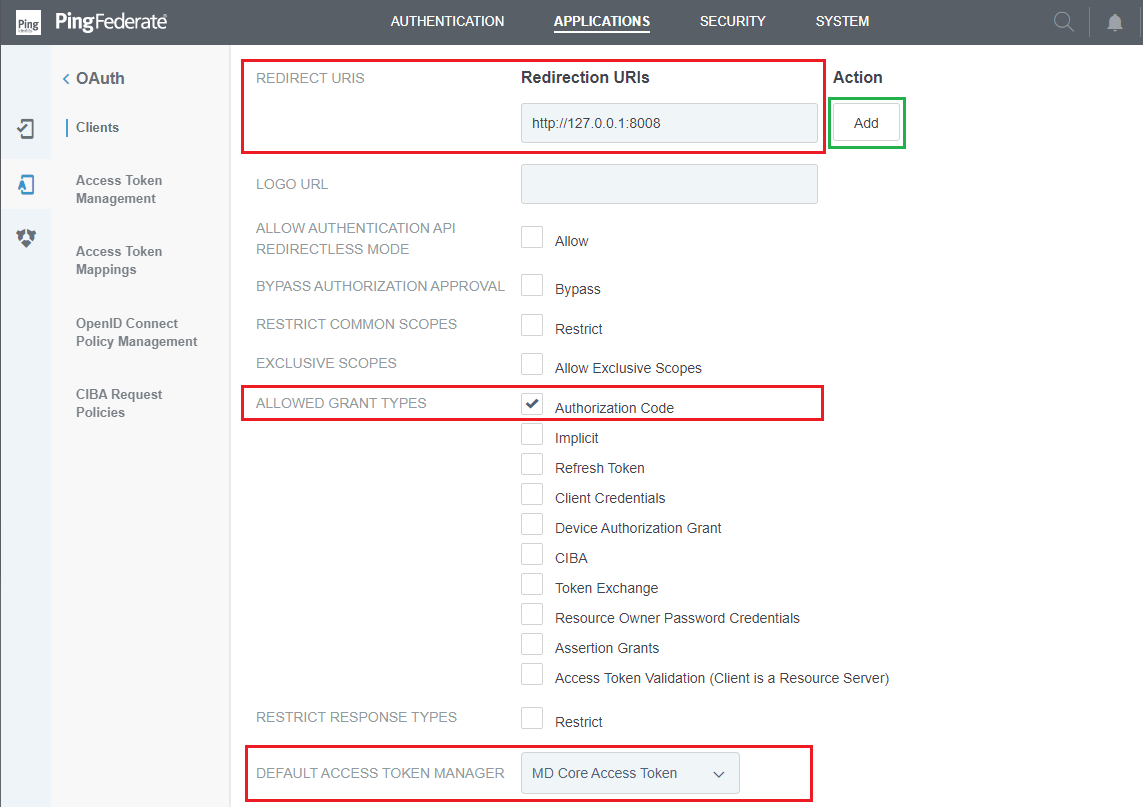Image resolution: width=1143 pixels, height=807 pixels.
Task: Check the Client Credentials grant type
Action: (x=532, y=494)
